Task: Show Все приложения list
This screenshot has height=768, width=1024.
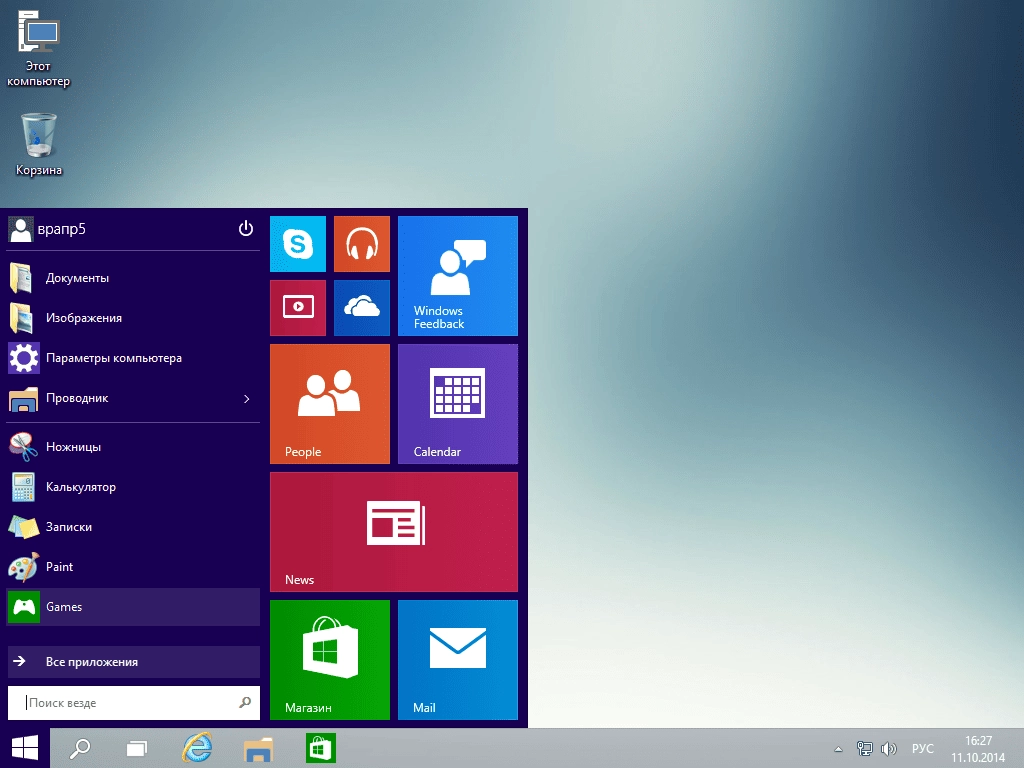Action: (x=133, y=662)
